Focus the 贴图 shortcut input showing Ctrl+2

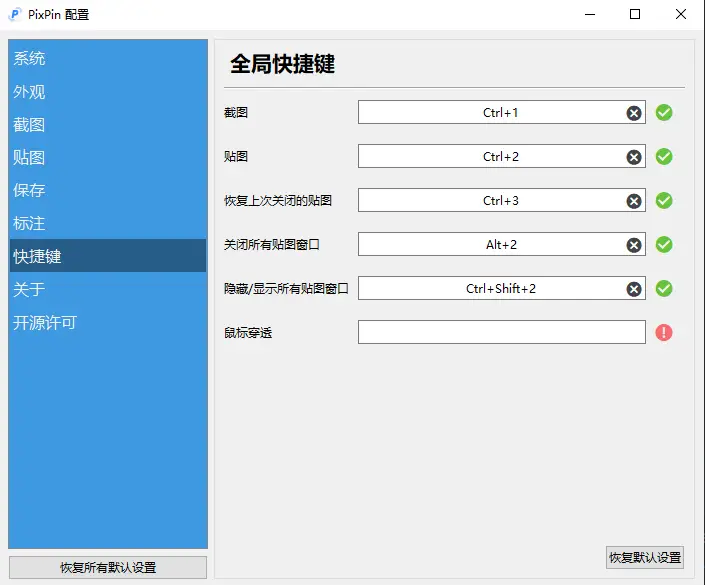click(502, 156)
